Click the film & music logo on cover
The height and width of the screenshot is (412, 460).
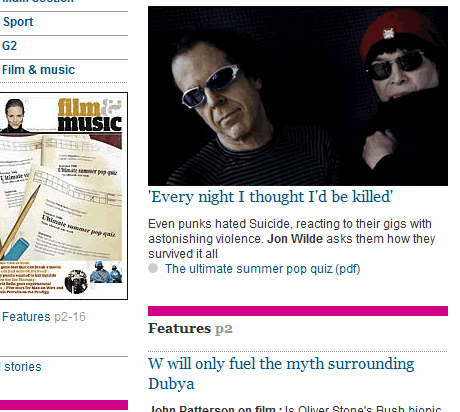[89, 115]
